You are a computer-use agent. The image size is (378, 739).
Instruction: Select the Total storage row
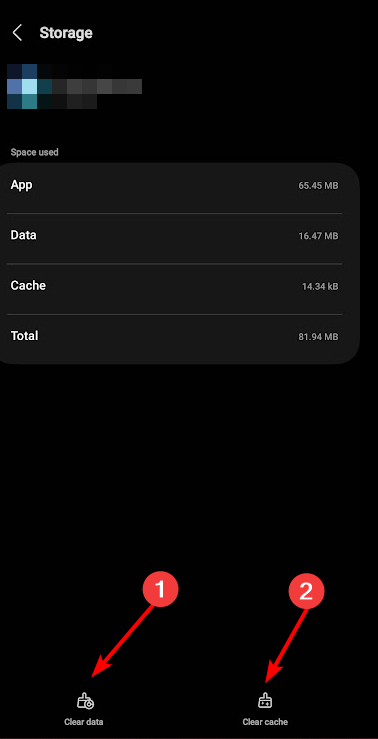[x=174, y=337]
